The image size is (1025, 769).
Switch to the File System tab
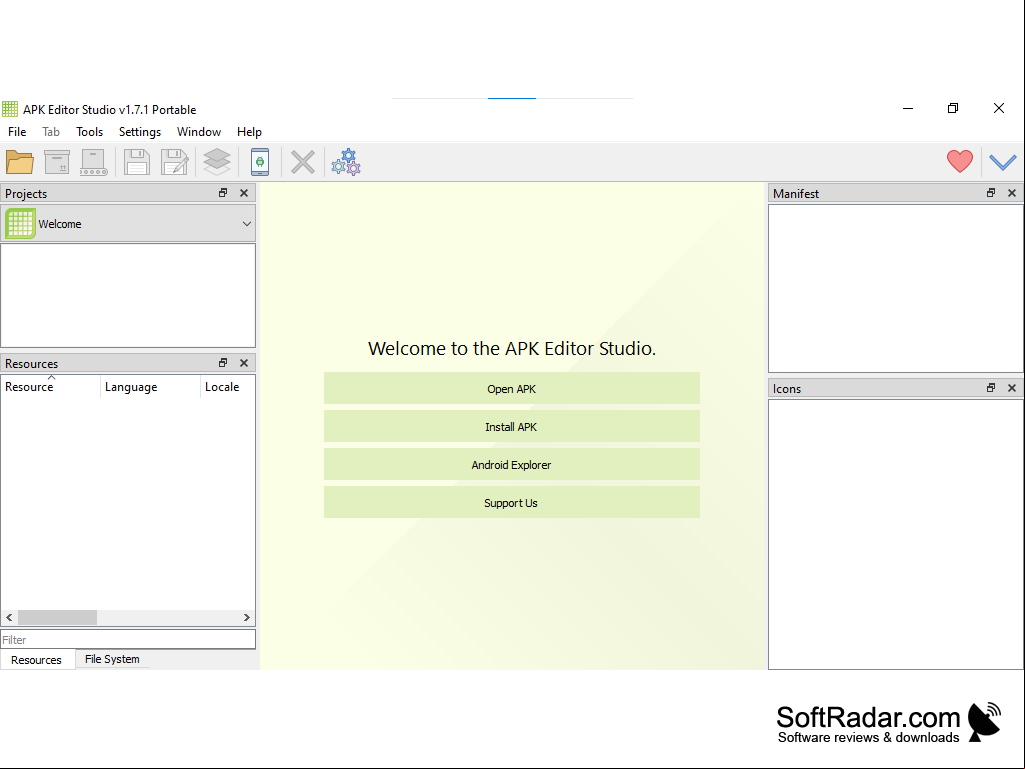(112, 659)
